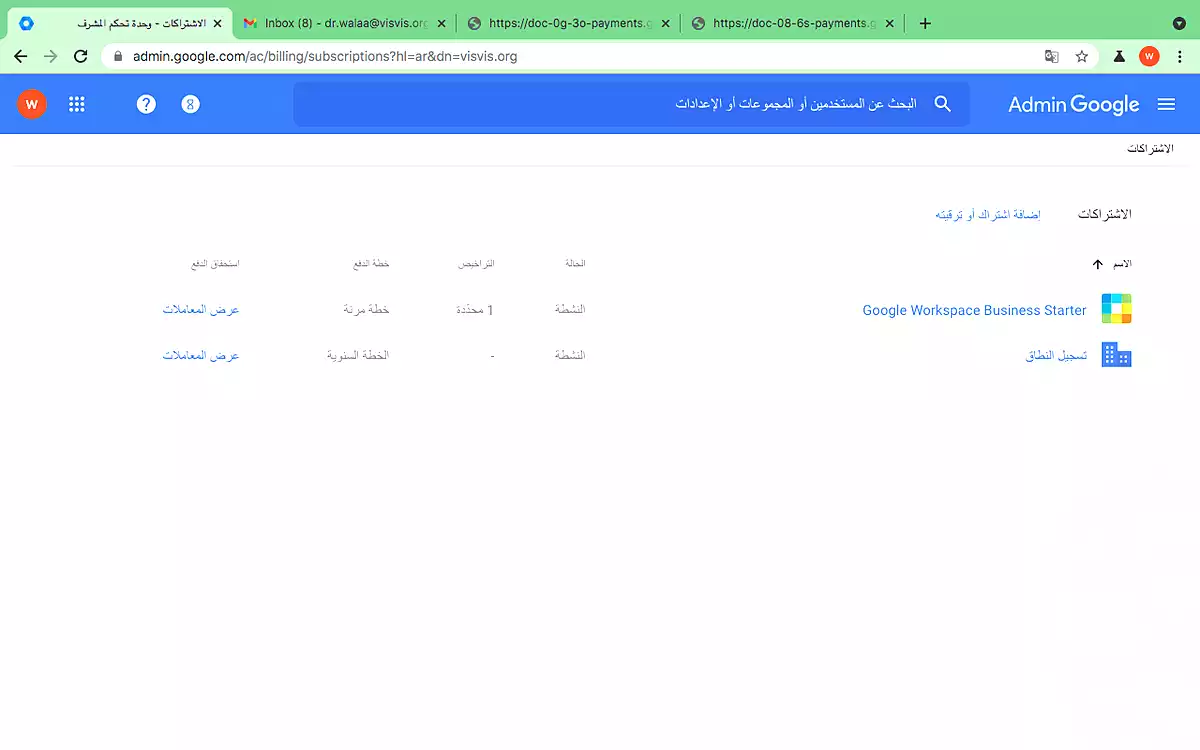
Task: Bookmark this page with the star
Action: coord(1081,56)
